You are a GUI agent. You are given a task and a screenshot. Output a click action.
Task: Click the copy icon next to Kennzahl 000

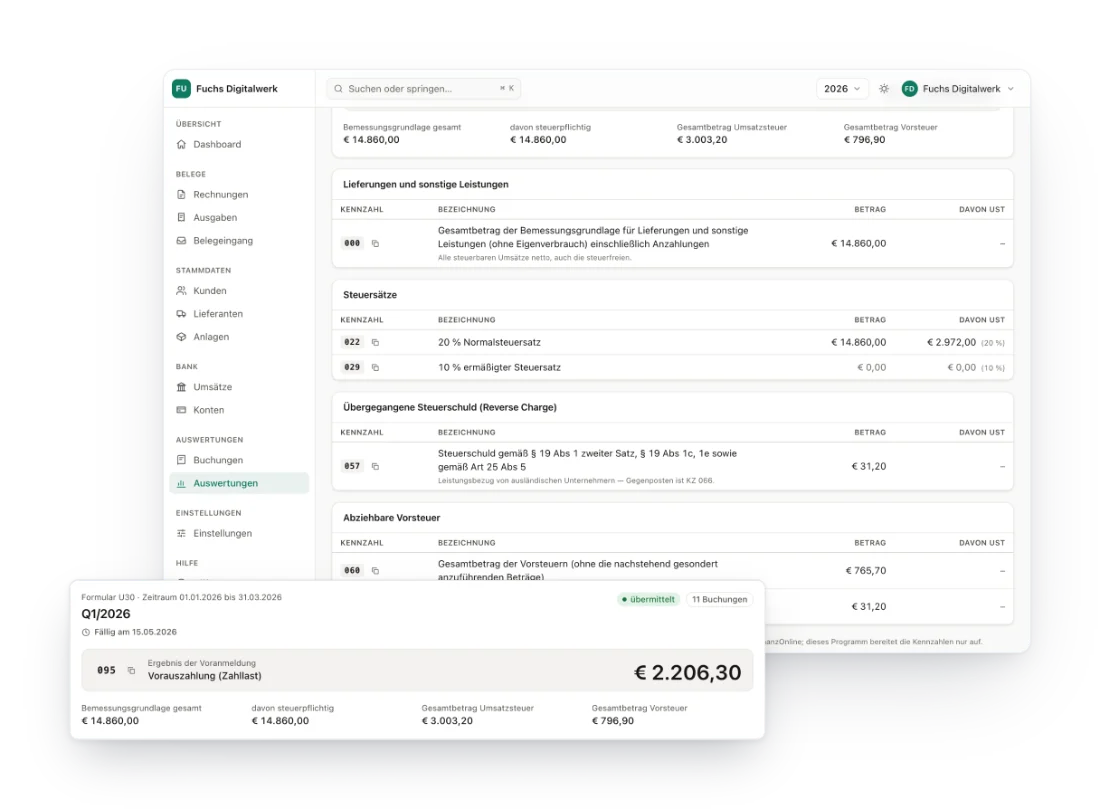pos(375,243)
